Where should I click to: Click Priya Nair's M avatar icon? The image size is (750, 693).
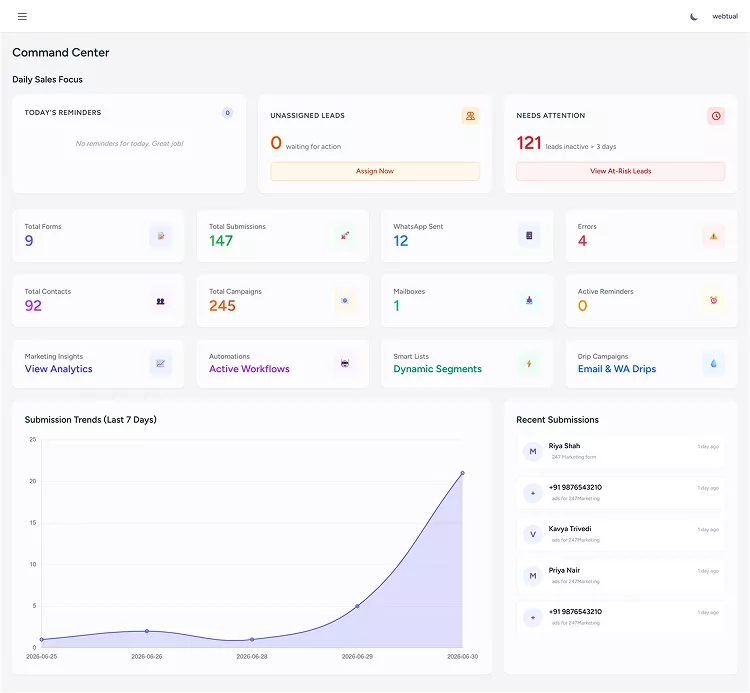pos(533,576)
